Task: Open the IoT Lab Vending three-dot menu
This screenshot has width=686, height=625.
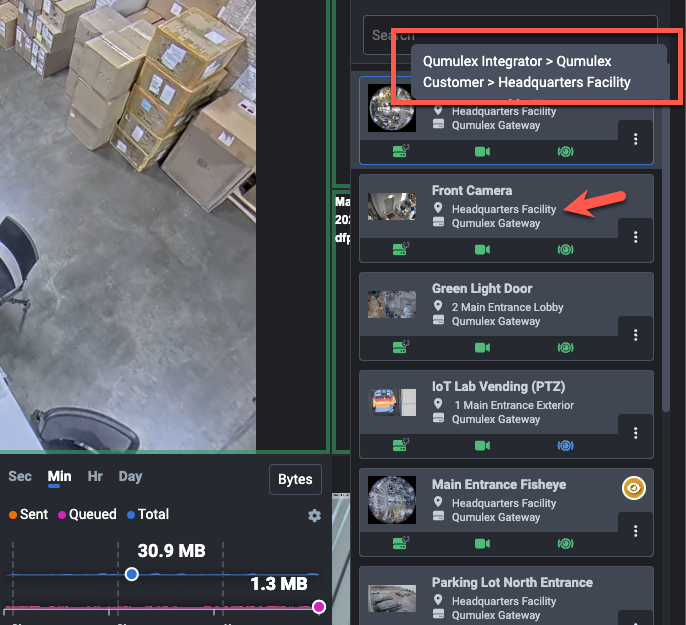Action: (635, 433)
